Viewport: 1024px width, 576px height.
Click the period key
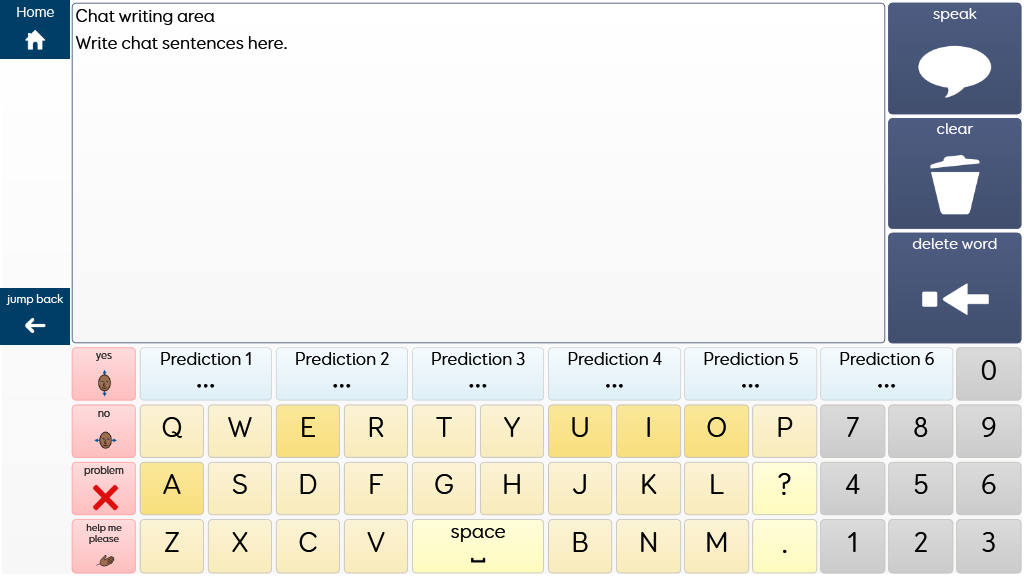pos(784,546)
